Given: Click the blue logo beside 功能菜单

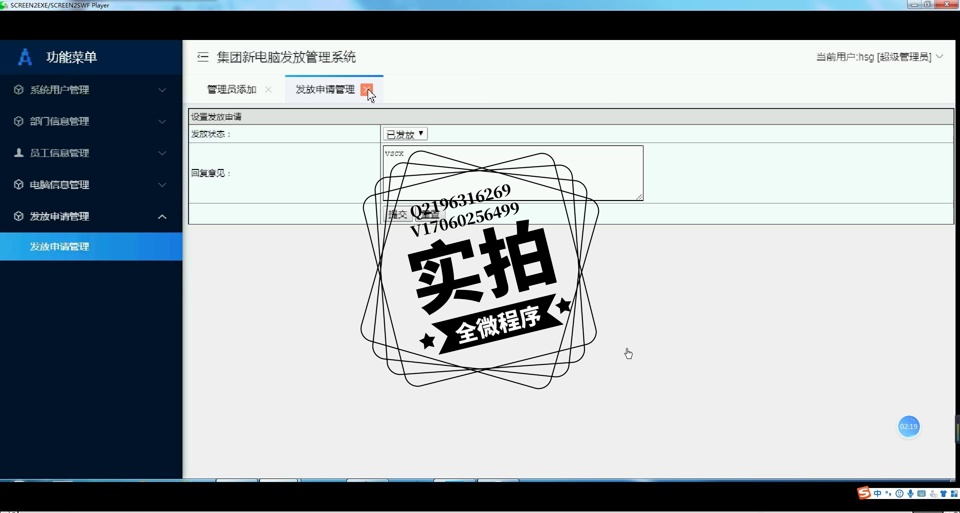Looking at the screenshot, I should [25, 58].
